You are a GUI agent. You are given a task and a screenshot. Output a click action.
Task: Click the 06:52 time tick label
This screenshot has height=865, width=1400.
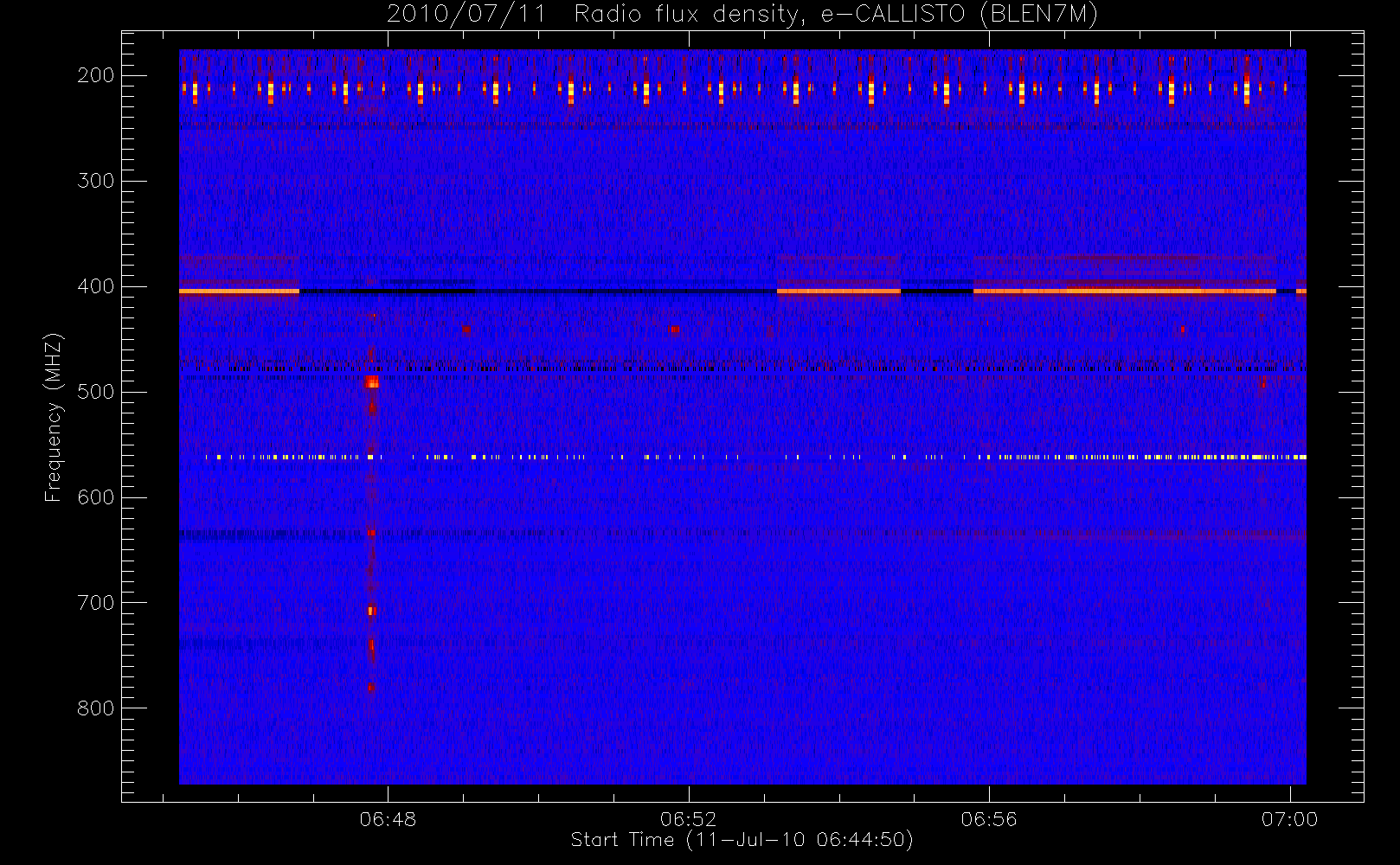(x=689, y=819)
